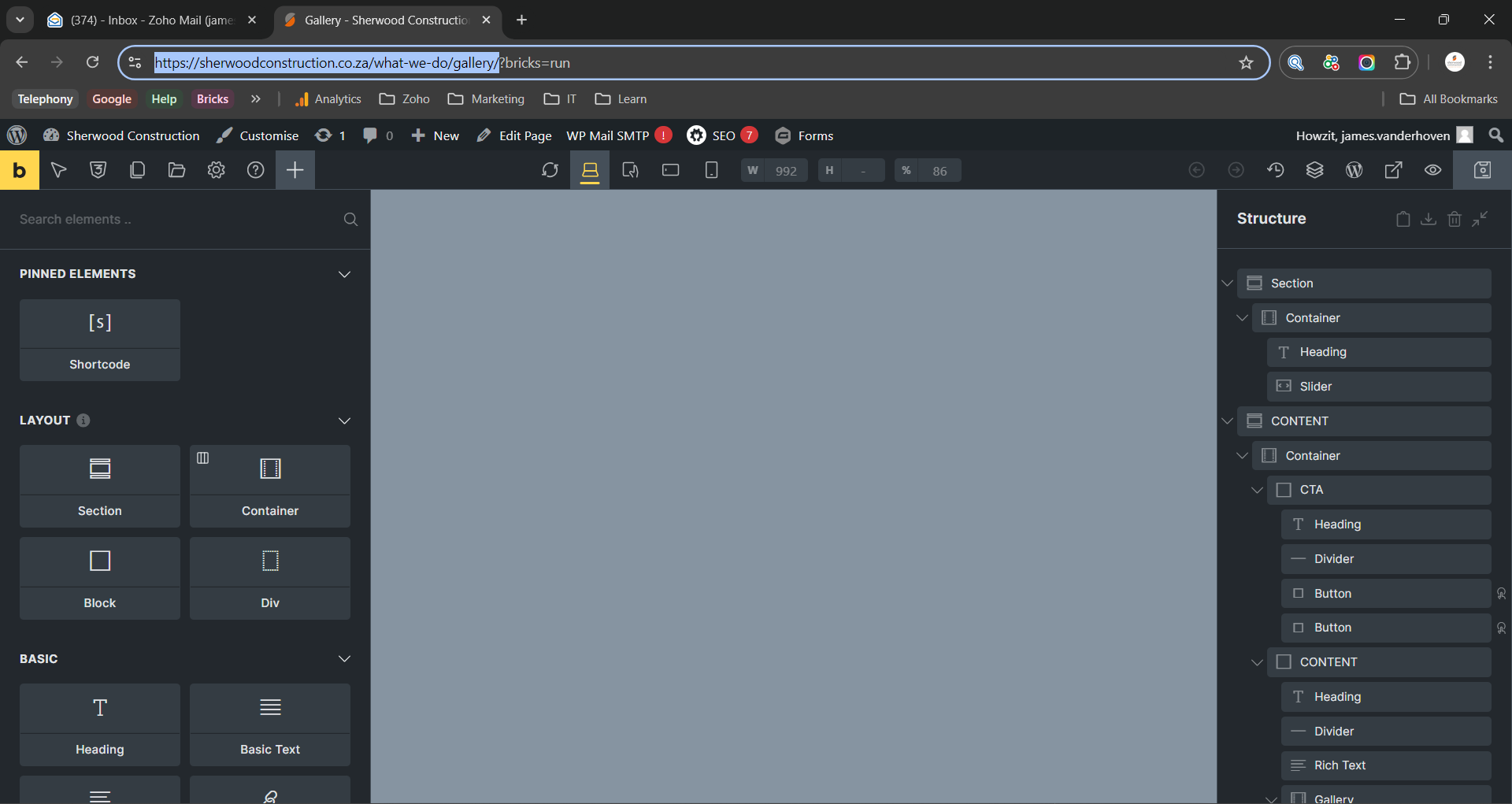Open the New menu in the admin bar
The height and width of the screenshot is (804, 1512).
(x=435, y=135)
